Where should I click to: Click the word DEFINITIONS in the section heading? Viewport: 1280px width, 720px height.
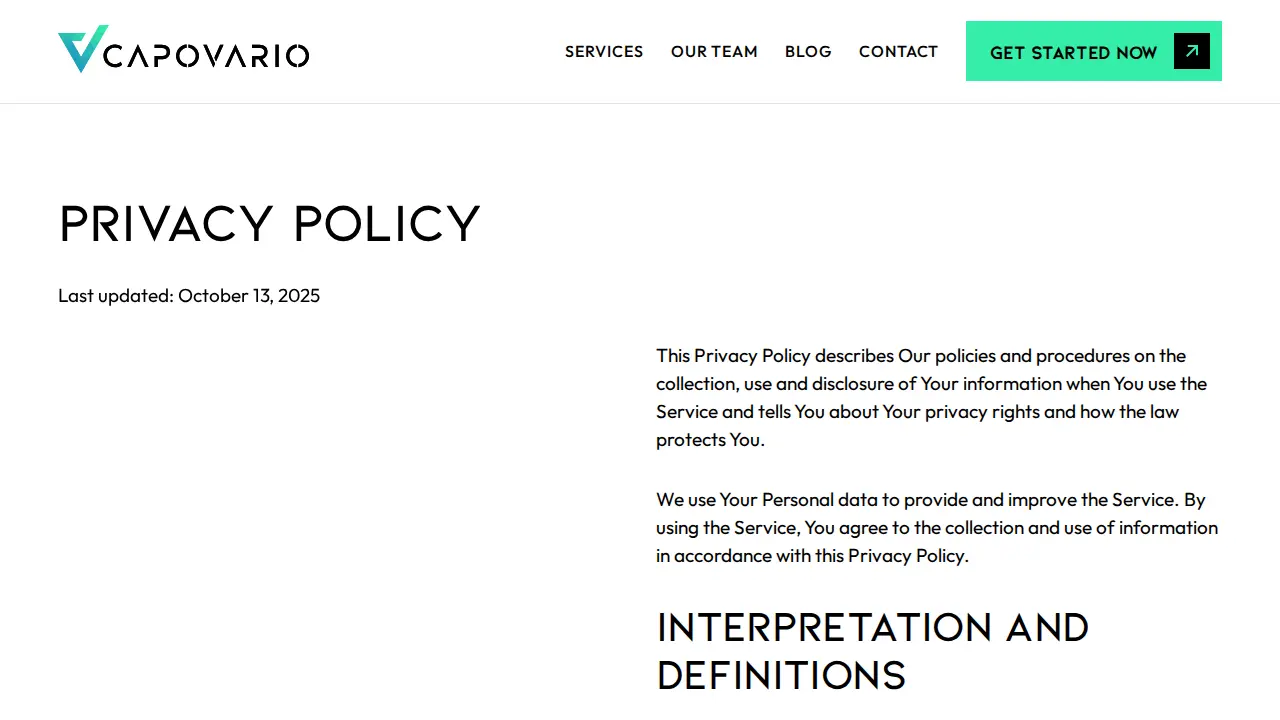point(781,676)
